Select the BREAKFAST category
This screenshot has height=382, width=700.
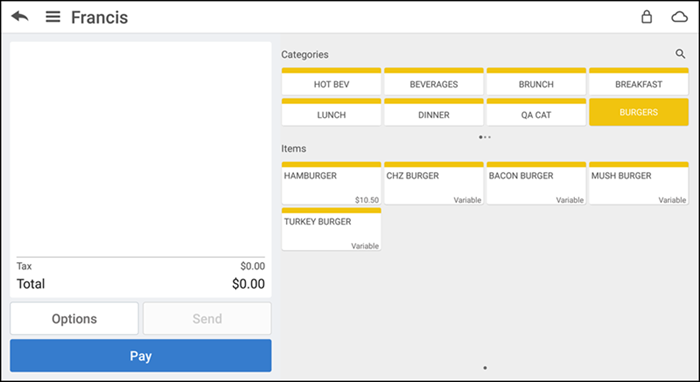pos(639,81)
